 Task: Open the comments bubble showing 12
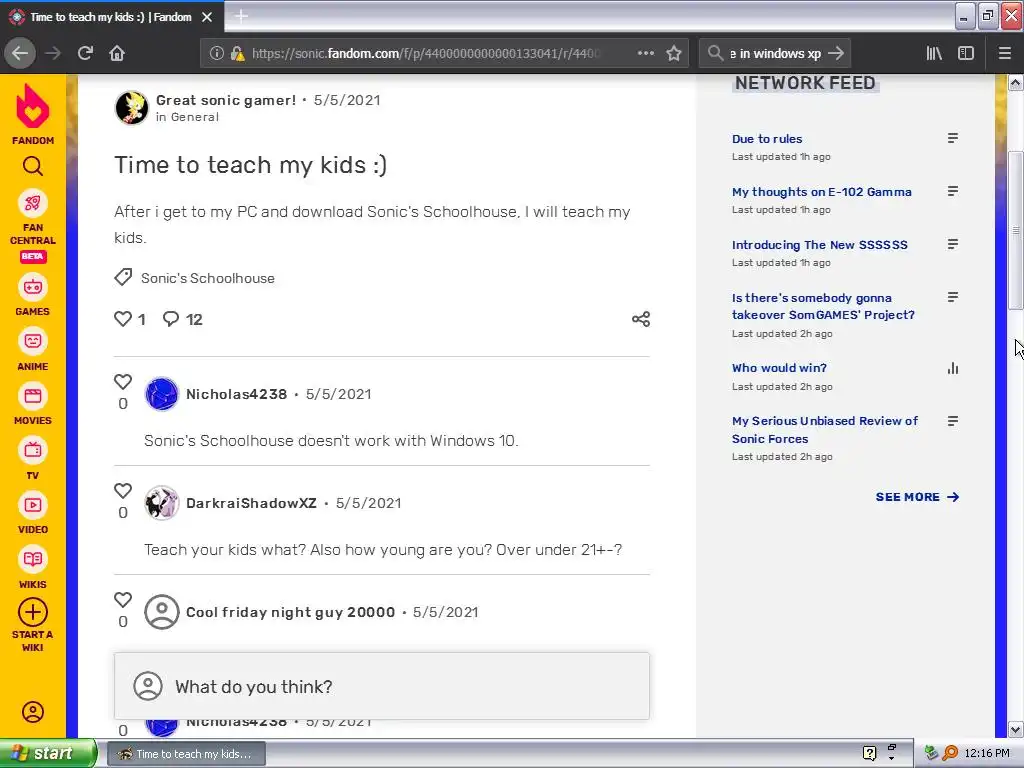click(171, 319)
